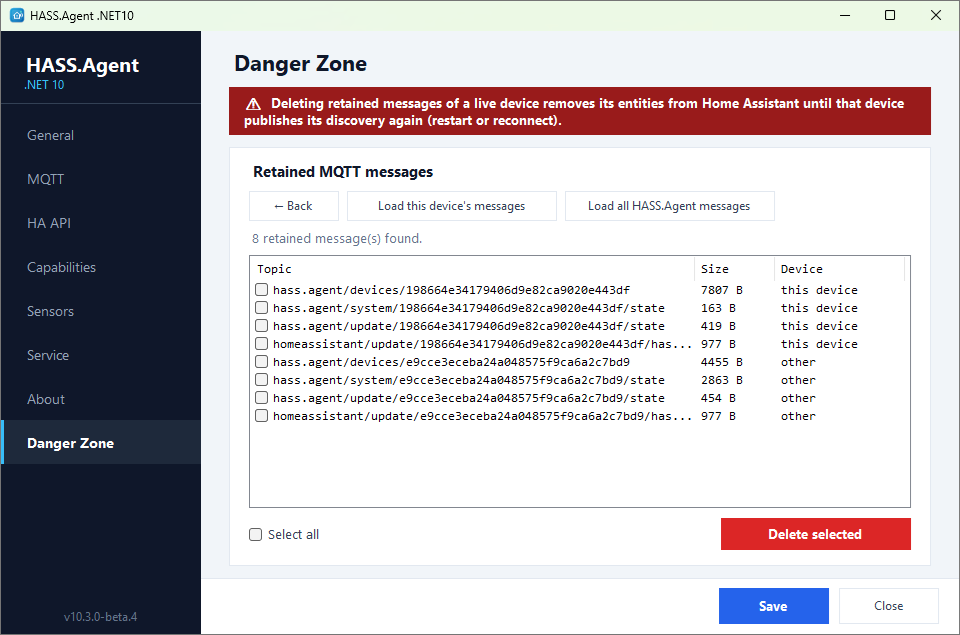Load all HASS.Agent messages
Image resolution: width=960 pixels, height=635 pixels.
point(669,206)
